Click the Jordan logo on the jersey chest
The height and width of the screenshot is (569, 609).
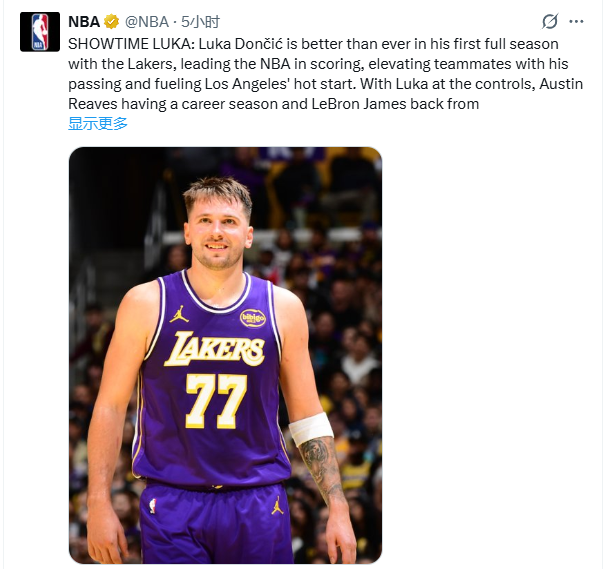[179, 314]
